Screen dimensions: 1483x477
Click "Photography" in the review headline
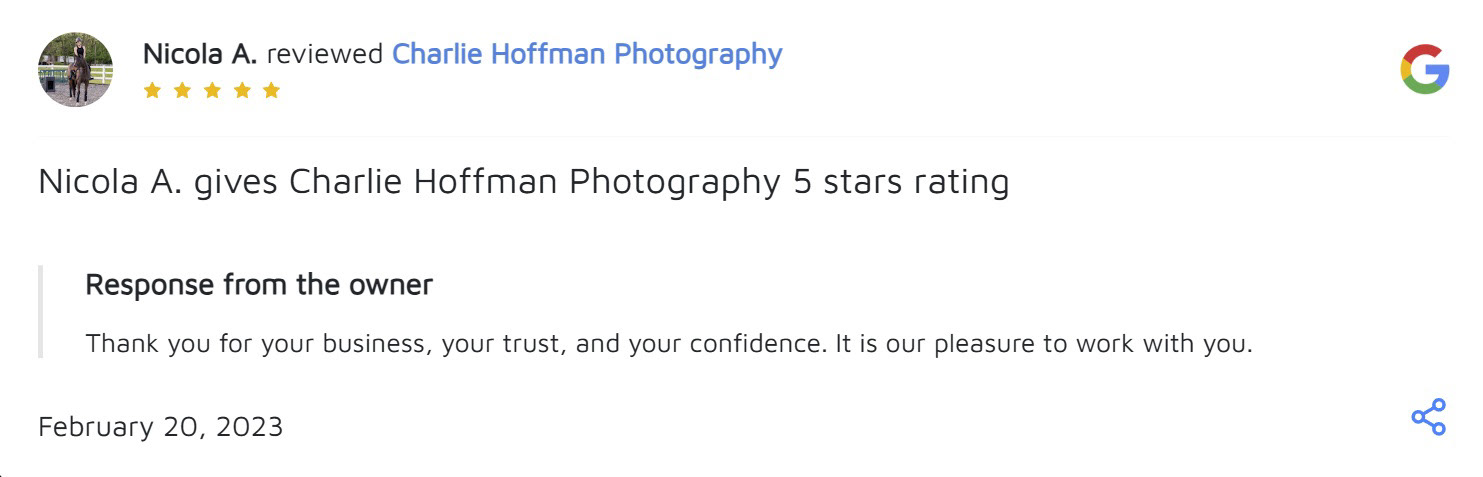coord(674,182)
